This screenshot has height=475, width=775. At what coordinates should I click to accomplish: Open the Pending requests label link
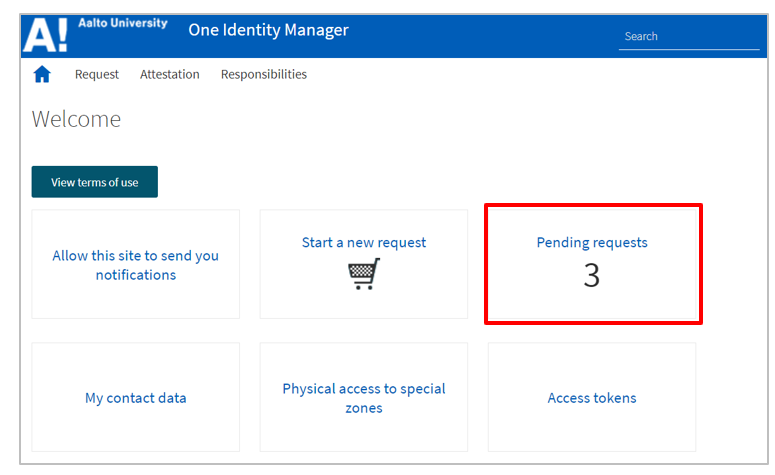592,243
